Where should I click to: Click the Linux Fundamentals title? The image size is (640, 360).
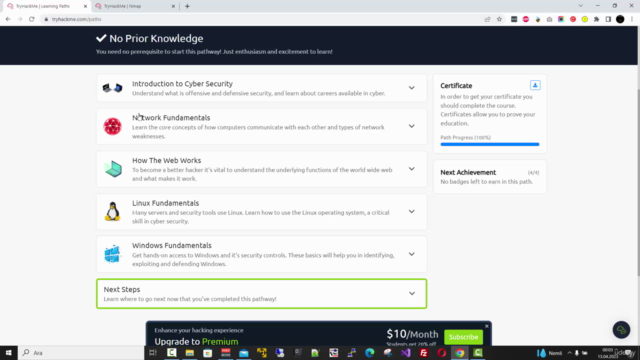pyautogui.click(x=165, y=203)
